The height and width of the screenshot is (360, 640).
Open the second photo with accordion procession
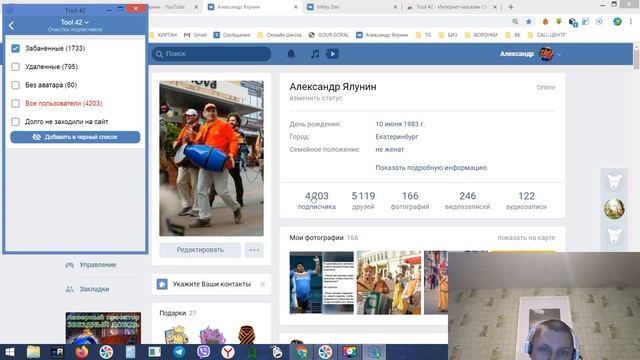[389, 282]
